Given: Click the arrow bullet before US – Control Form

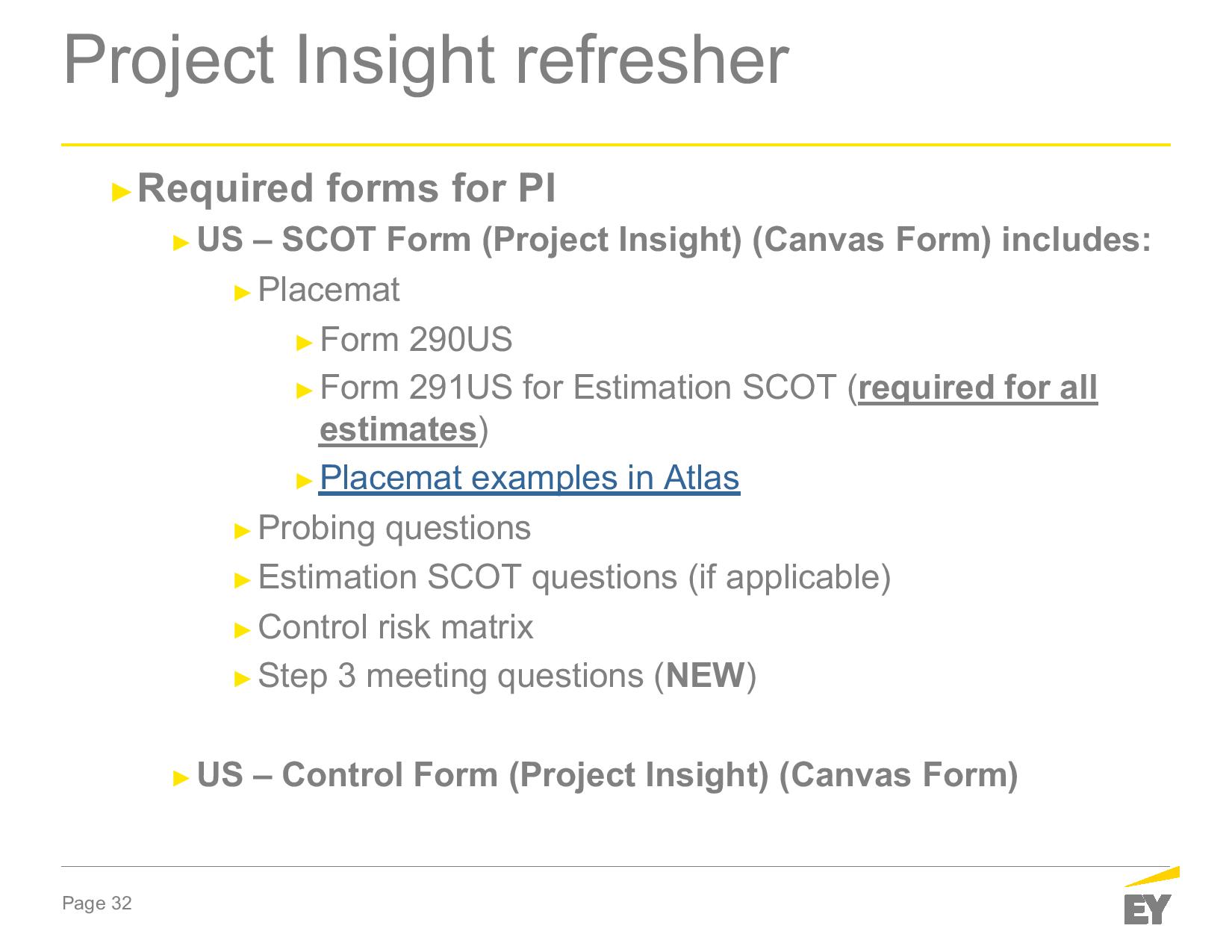Looking at the screenshot, I should point(181,777).
